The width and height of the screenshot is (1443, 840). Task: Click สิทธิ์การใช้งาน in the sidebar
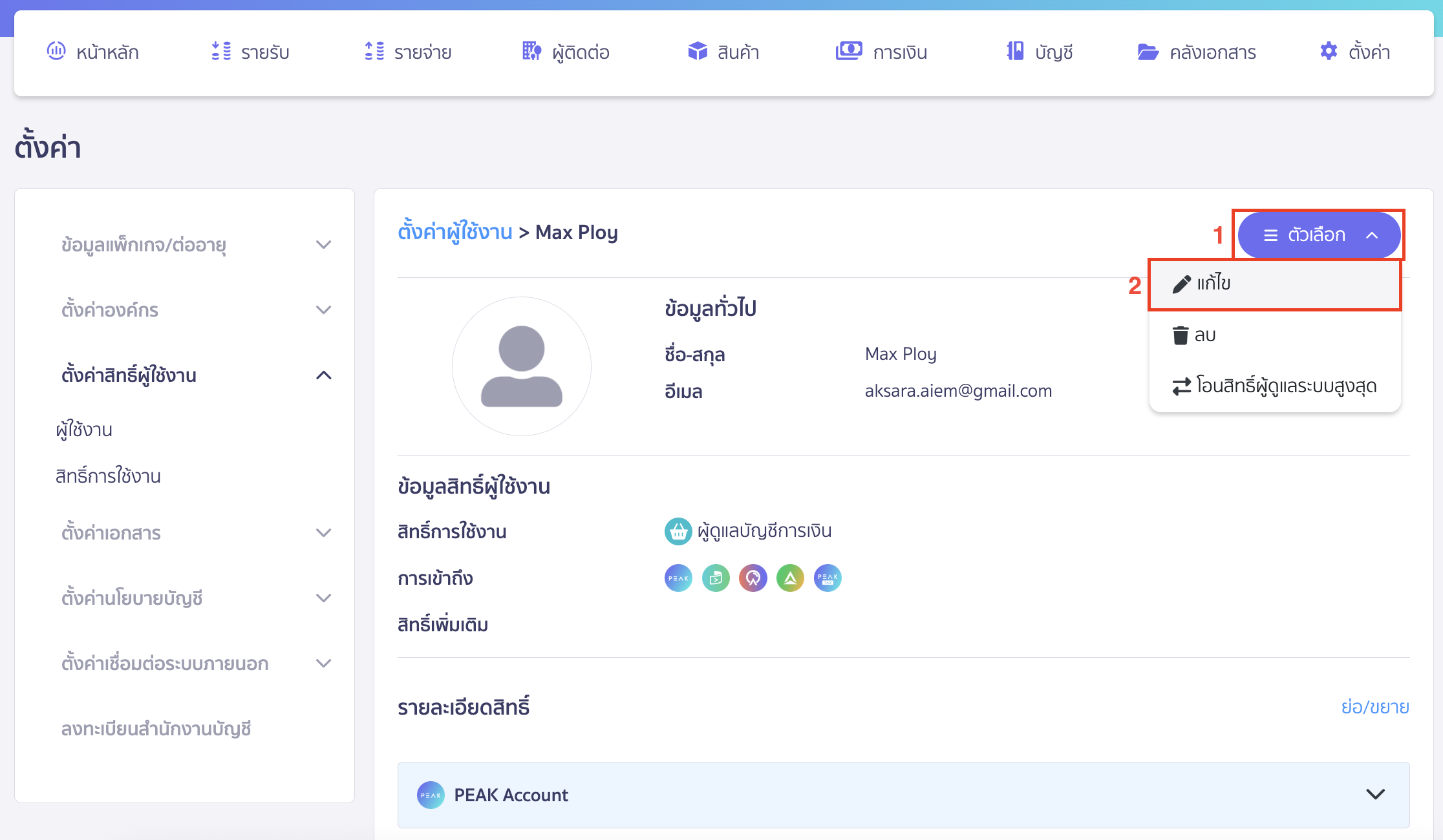pos(107,476)
